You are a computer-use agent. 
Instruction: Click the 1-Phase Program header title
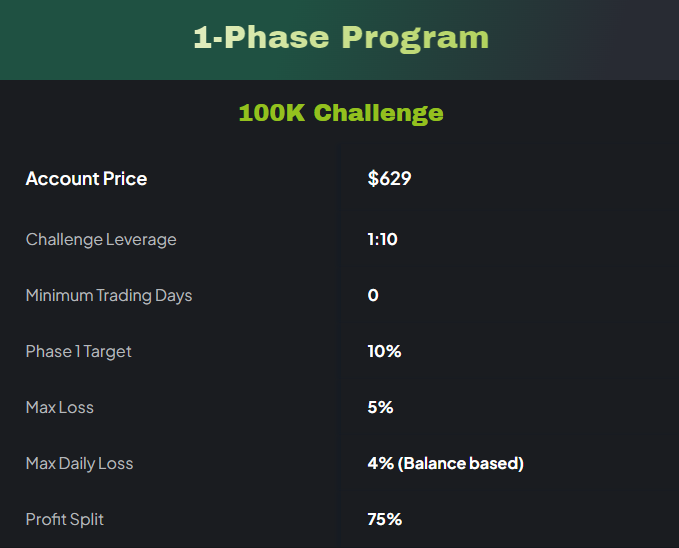[340, 38]
